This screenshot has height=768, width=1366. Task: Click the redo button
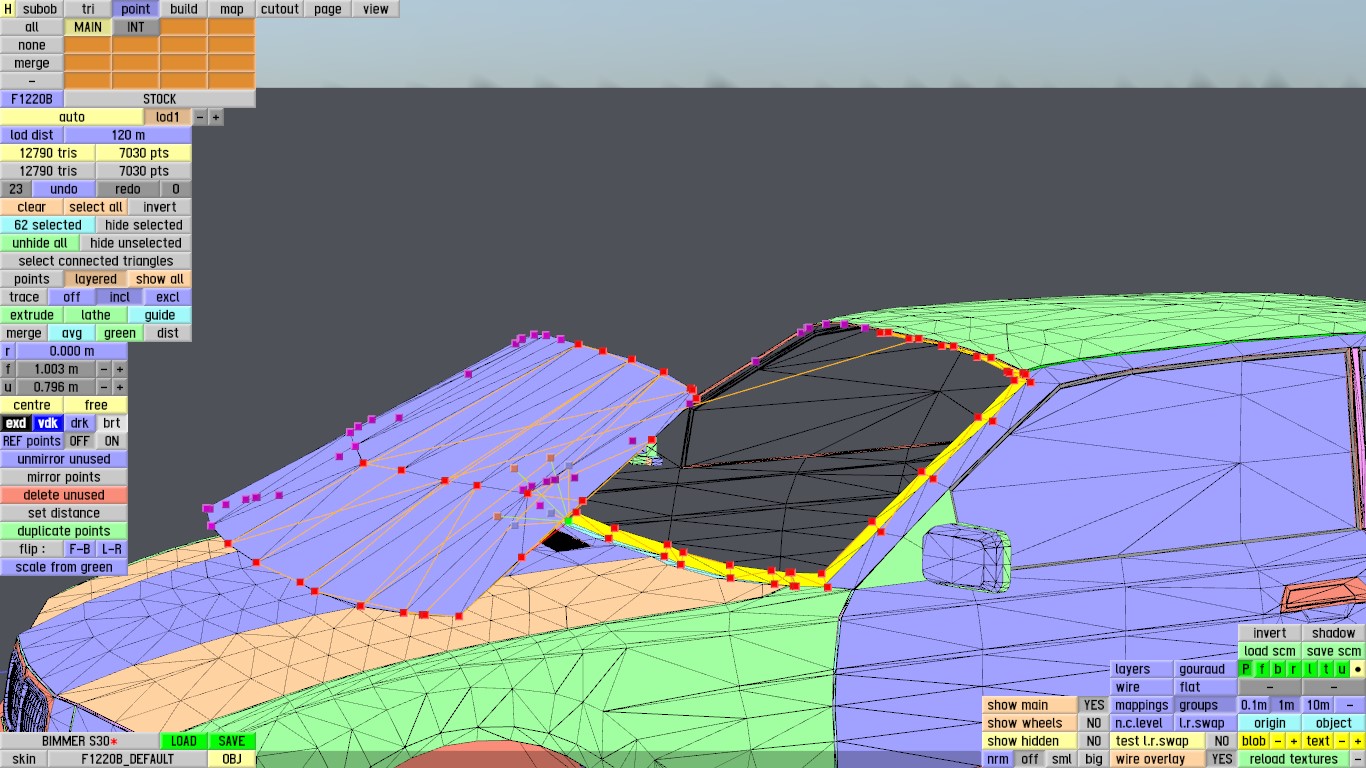click(x=128, y=189)
